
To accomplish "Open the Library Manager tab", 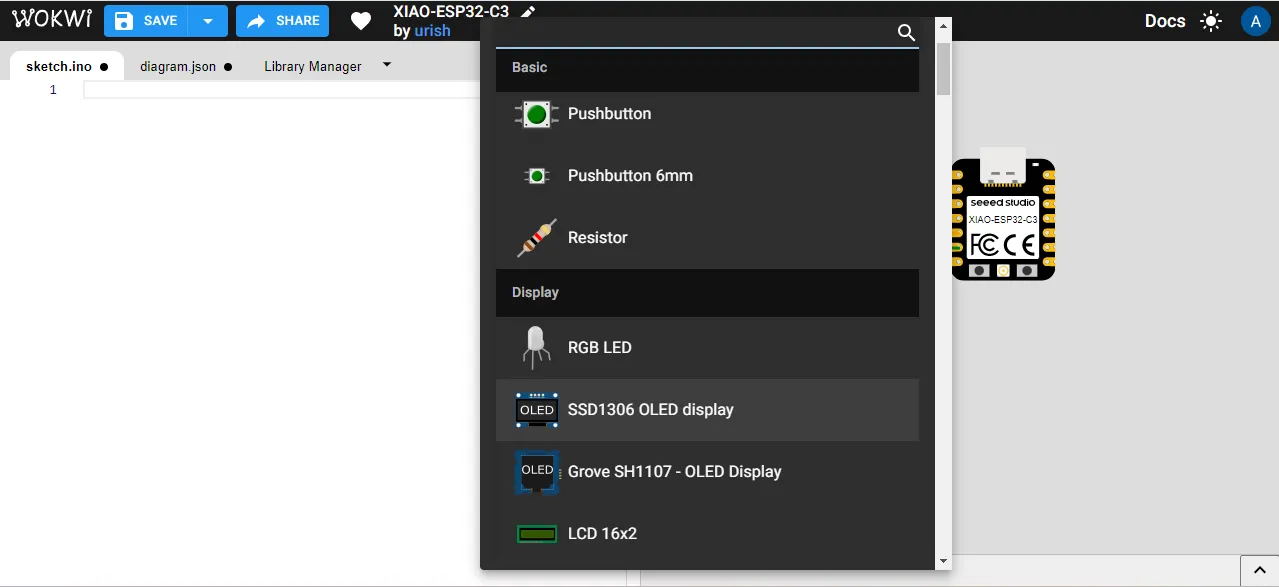I will [313, 66].
